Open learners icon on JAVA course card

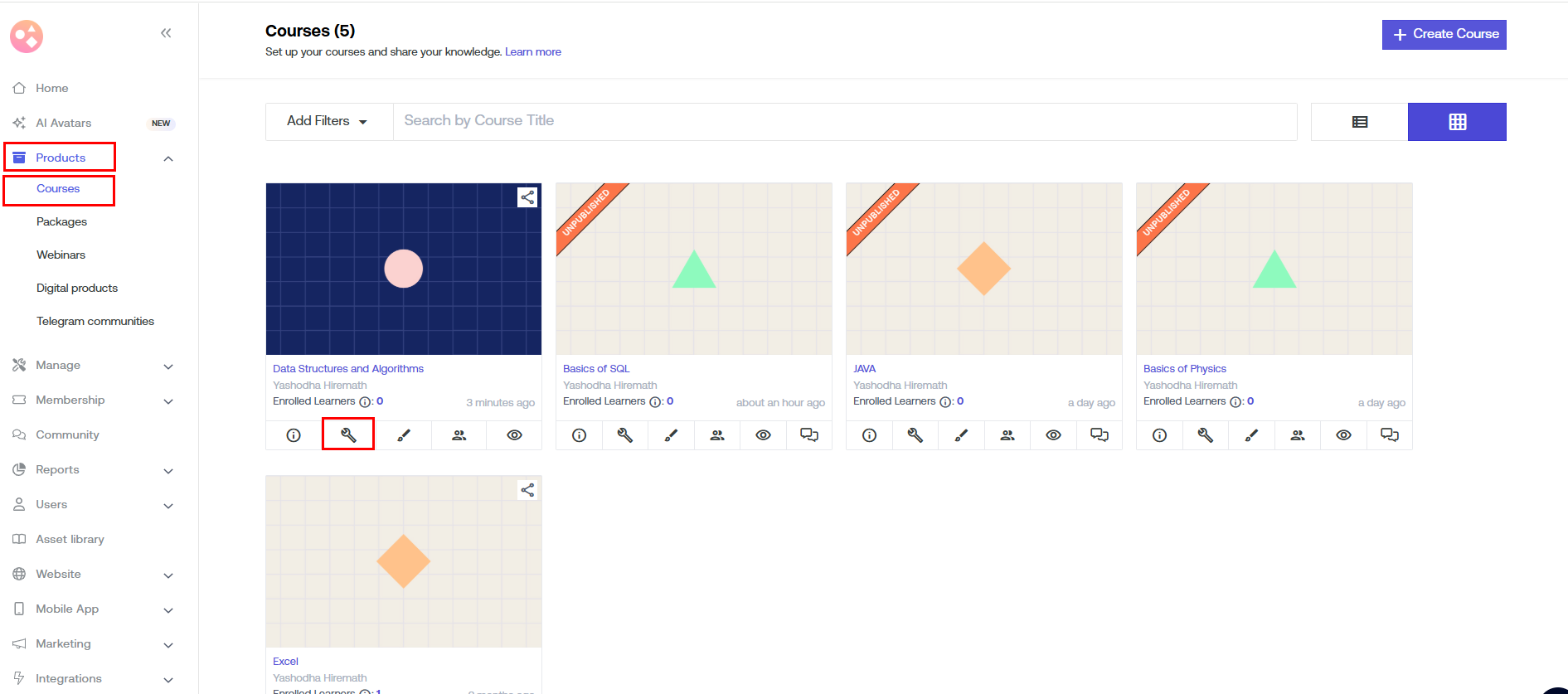click(x=1007, y=435)
